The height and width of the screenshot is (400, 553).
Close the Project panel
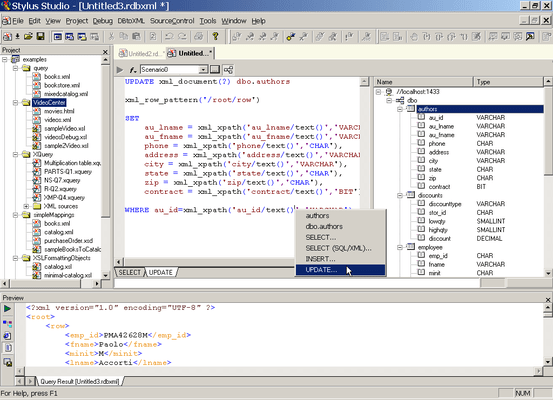(105, 51)
